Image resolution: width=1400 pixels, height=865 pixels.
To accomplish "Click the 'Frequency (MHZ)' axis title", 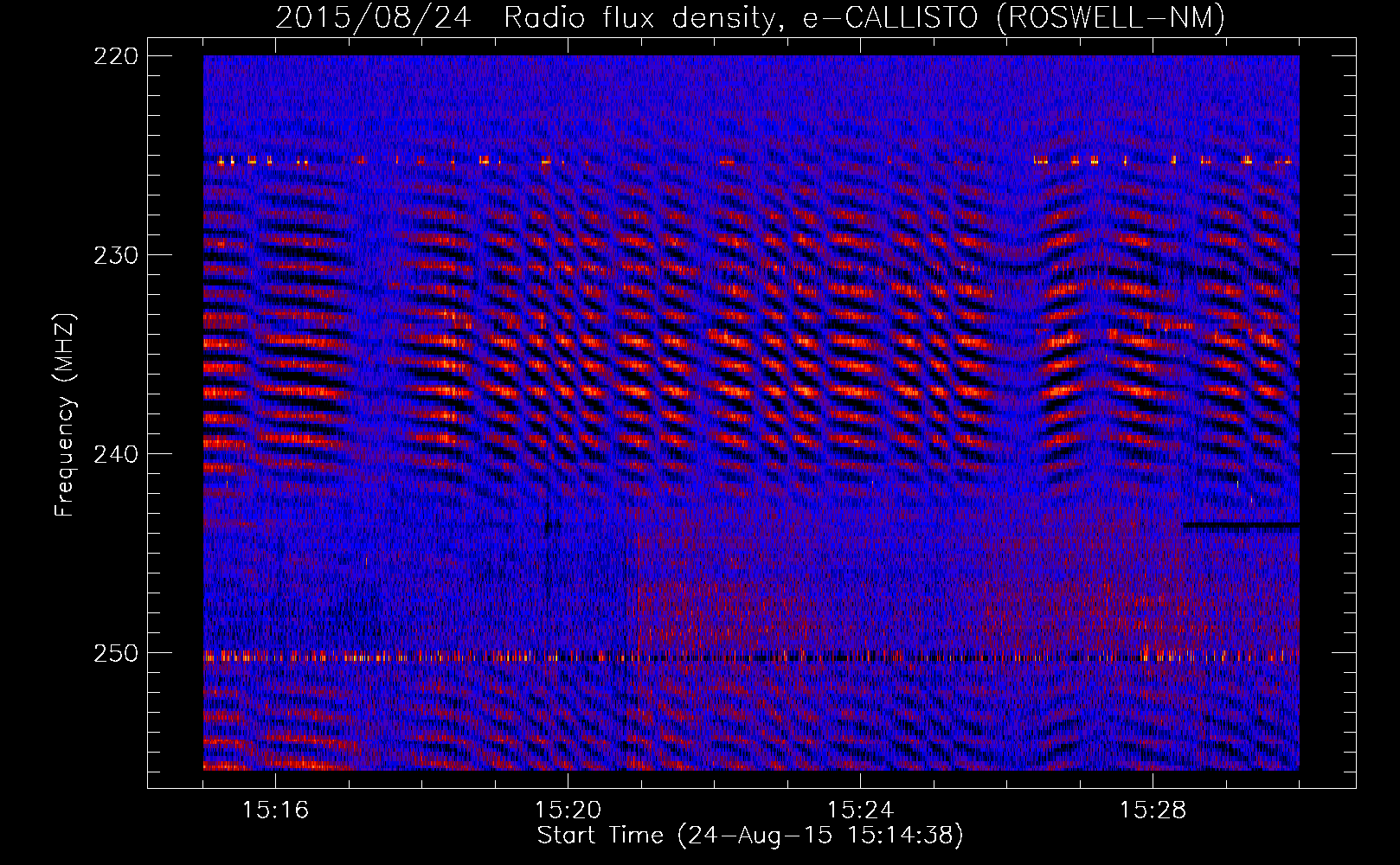I will coord(66,414).
